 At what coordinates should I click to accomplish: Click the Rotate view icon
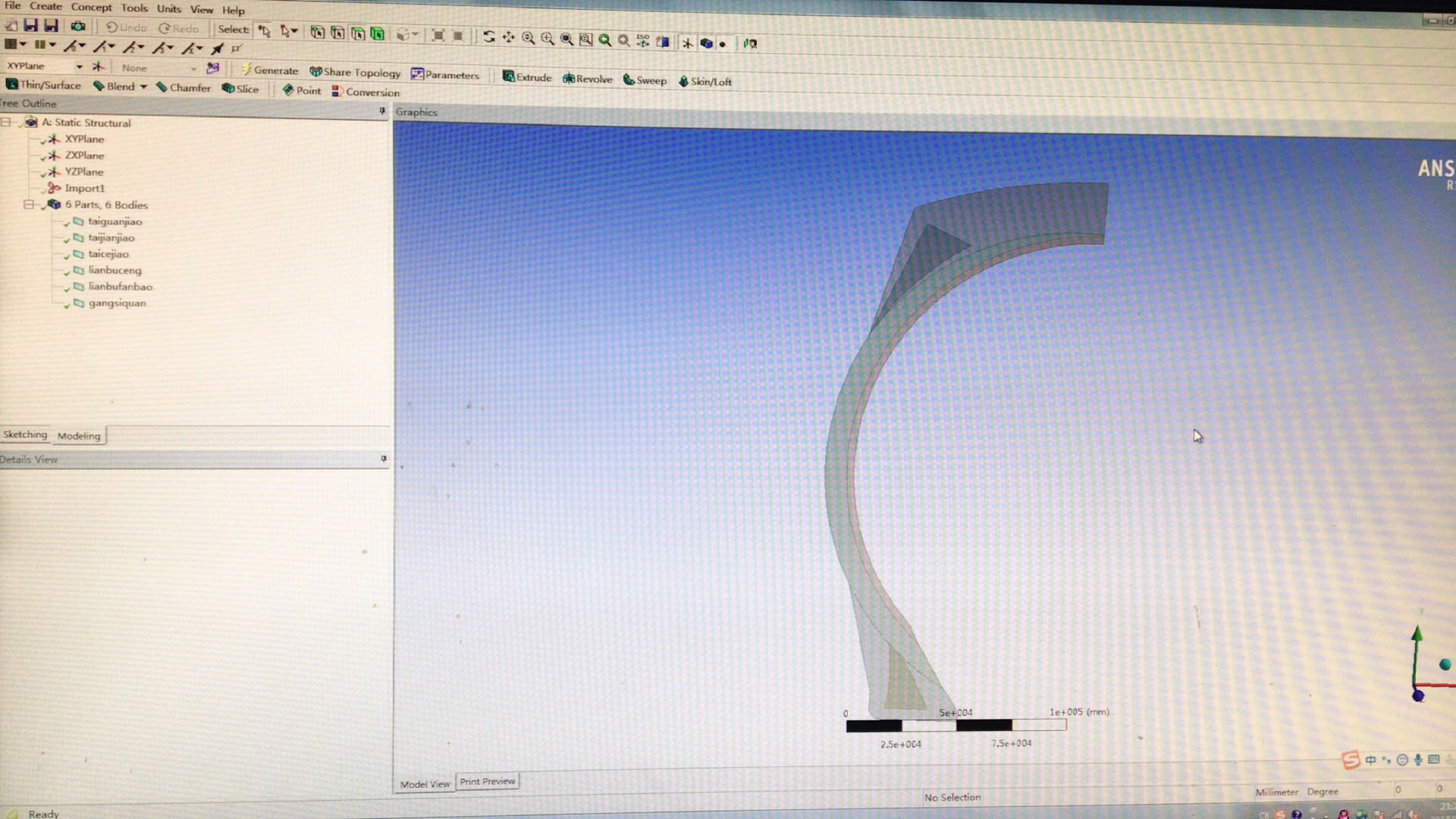pyautogui.click(x=489, y=36)
